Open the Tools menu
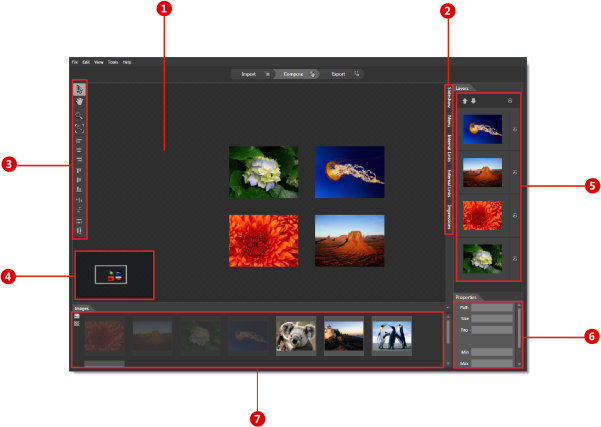The height and width of the screenshot is (427, 601). click(113, 62)
